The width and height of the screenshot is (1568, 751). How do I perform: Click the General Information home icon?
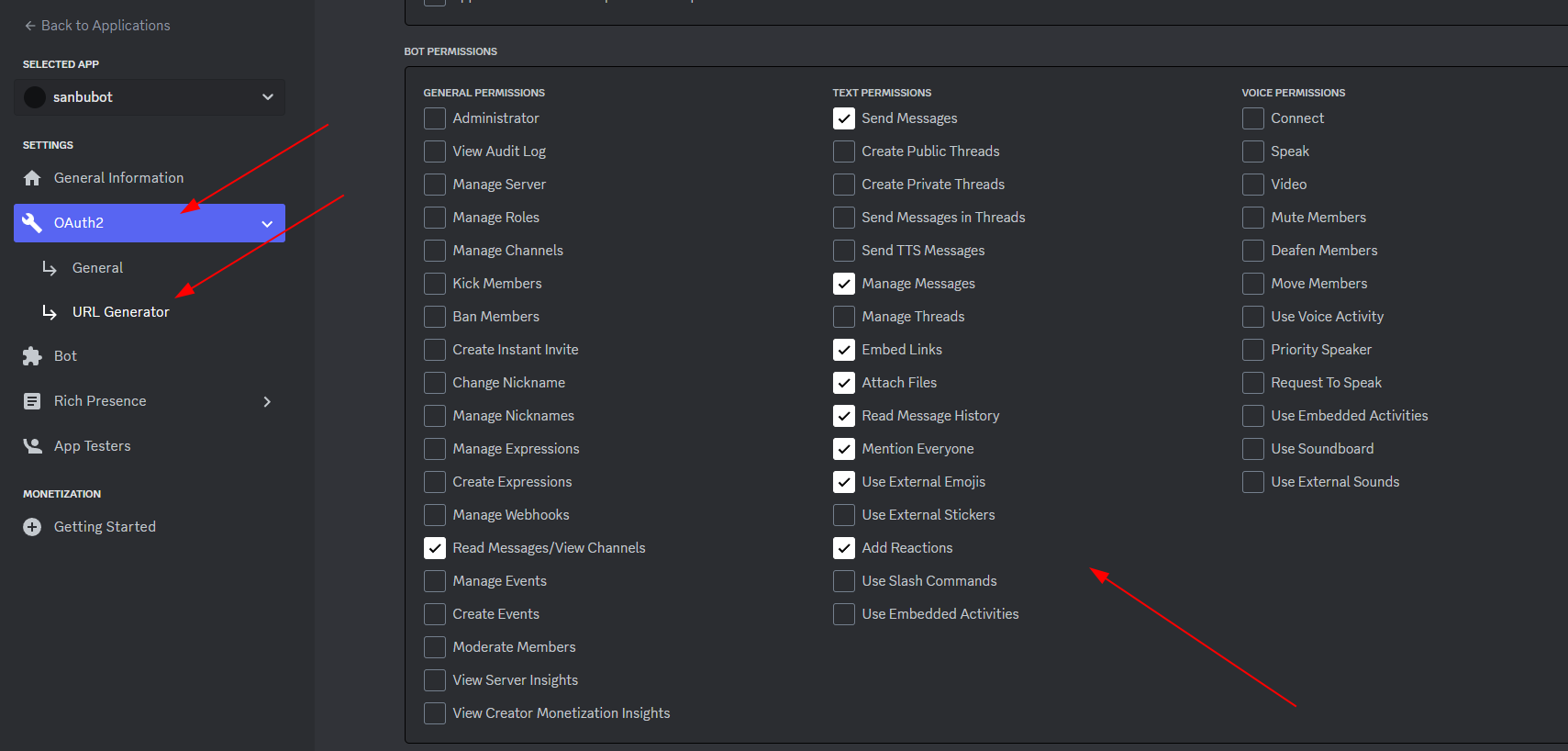[x=32, y=178]
